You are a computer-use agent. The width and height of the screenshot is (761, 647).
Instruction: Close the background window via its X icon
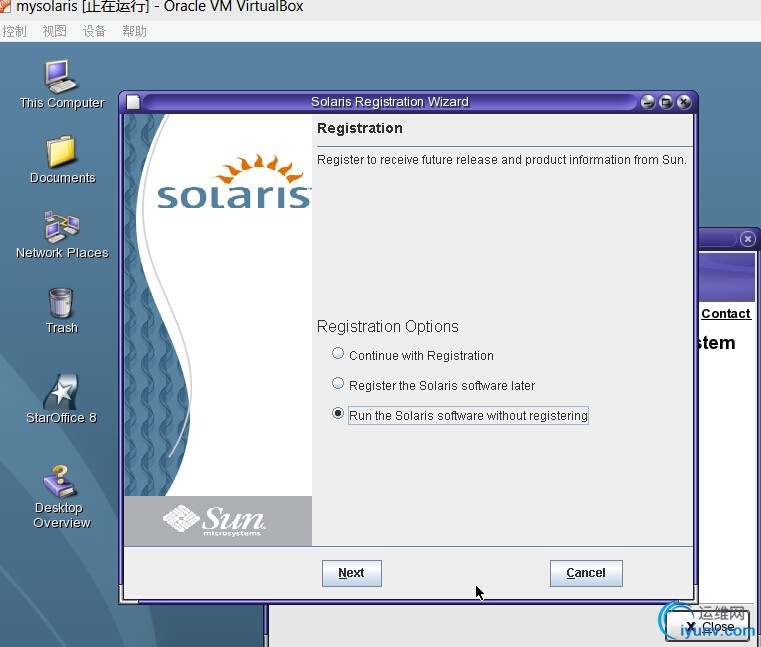[x=748, y=239]
